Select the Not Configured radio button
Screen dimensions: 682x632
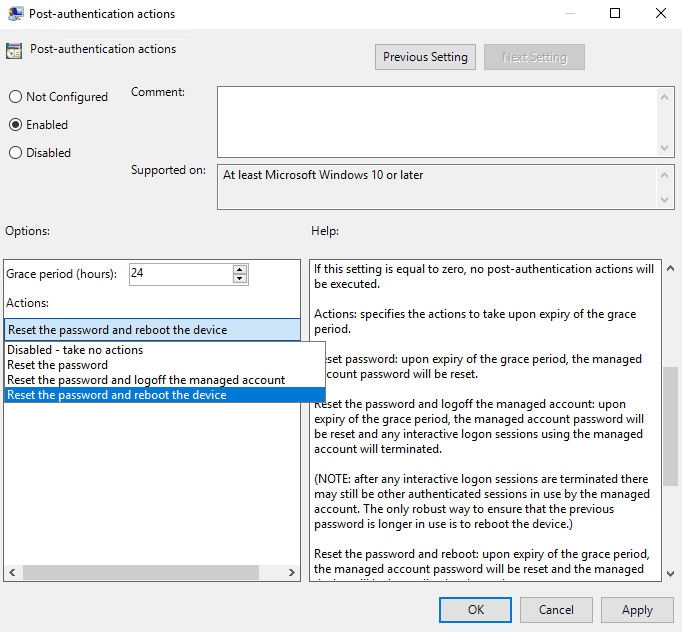click(x=15, y=97)
